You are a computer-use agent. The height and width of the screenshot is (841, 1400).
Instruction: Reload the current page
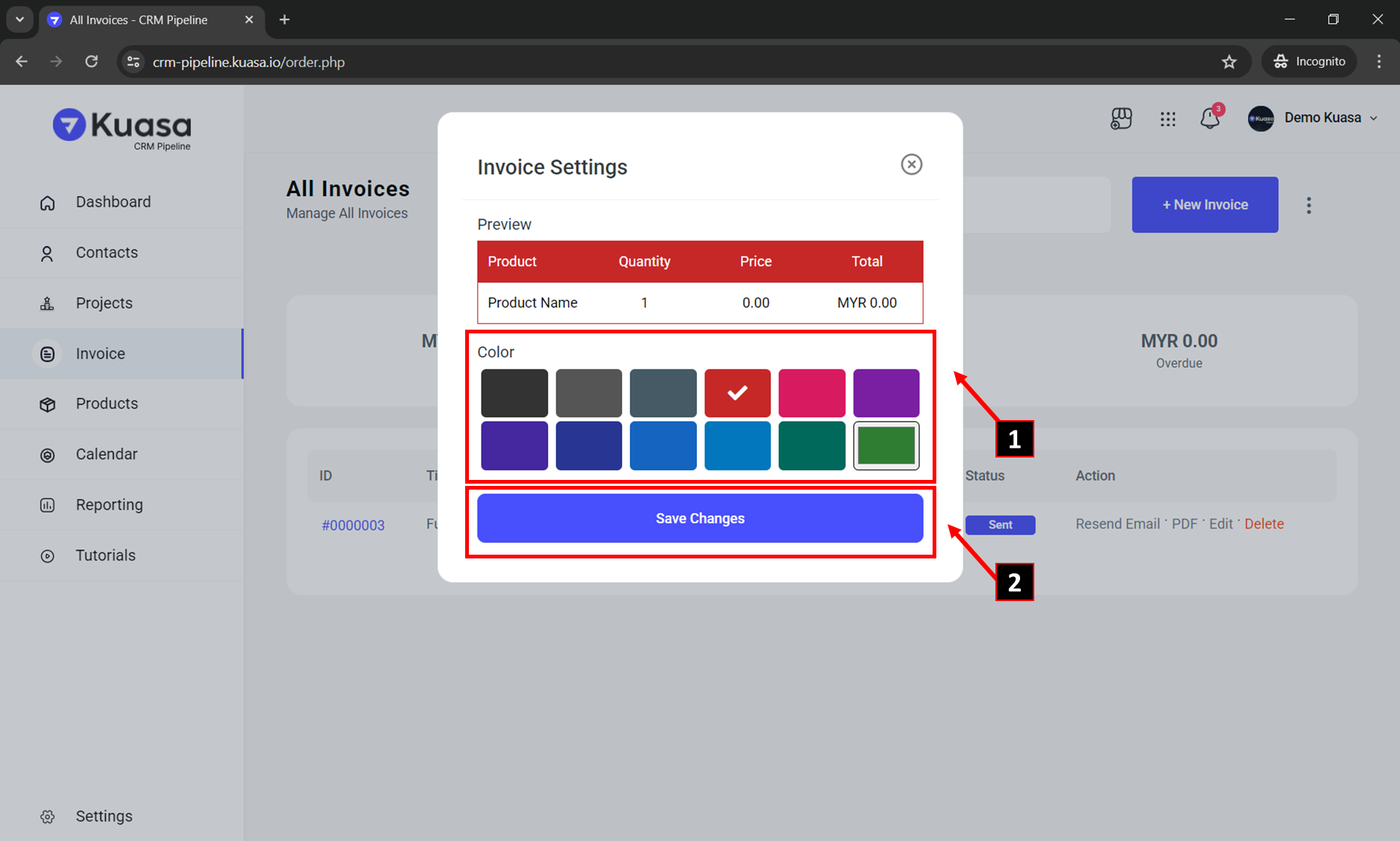(91, 62)
